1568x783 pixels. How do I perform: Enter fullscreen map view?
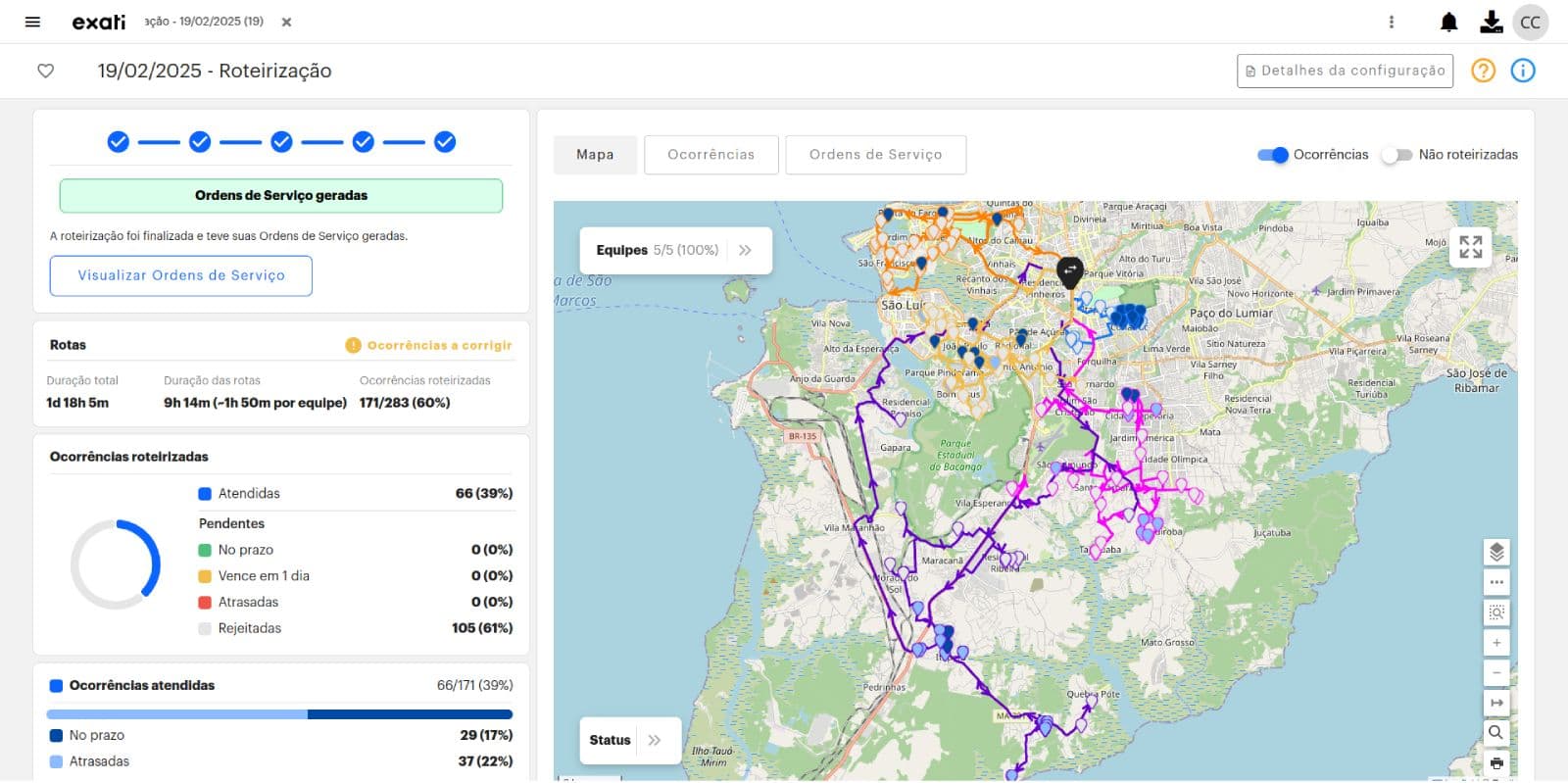pyautogui.click(x=1470, y=247)
